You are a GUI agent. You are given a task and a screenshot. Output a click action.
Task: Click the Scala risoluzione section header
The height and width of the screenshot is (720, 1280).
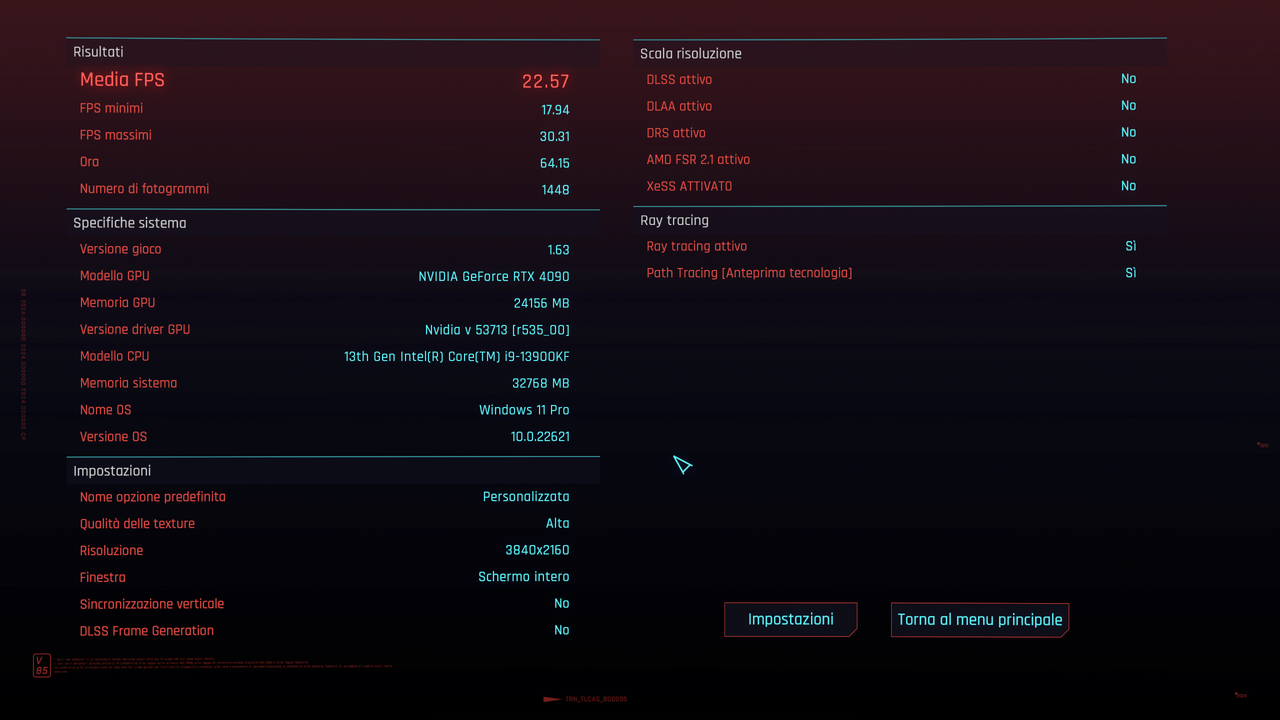click(x=691, y=54)
